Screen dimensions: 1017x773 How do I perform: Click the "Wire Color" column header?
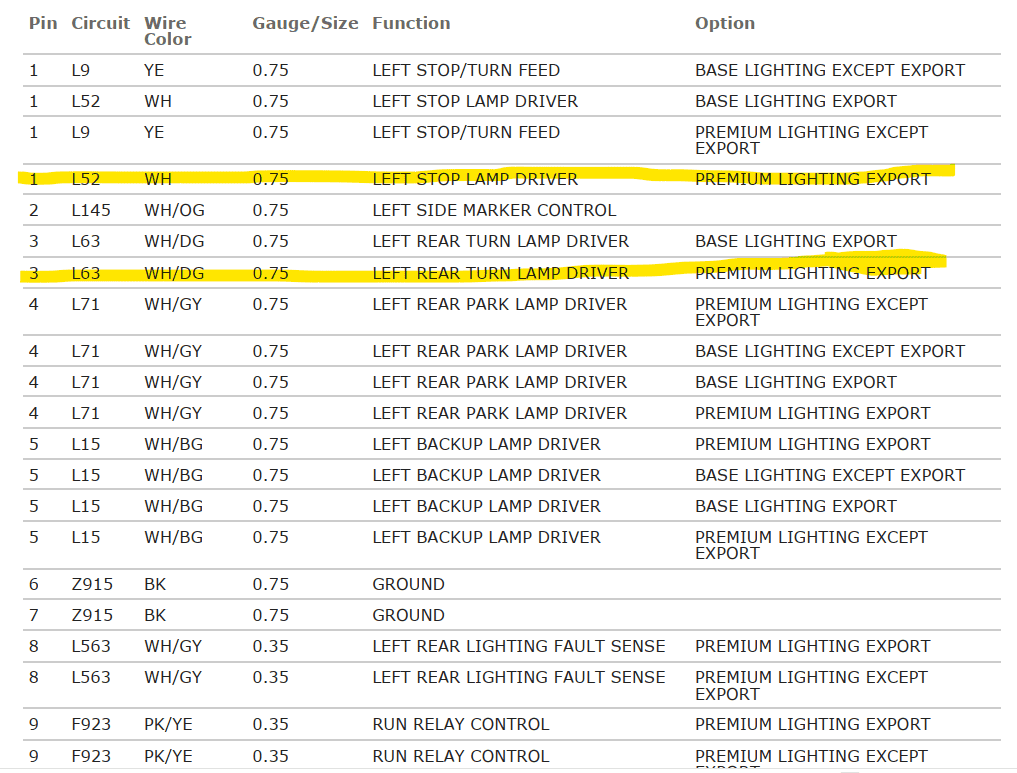pos(167,31)
